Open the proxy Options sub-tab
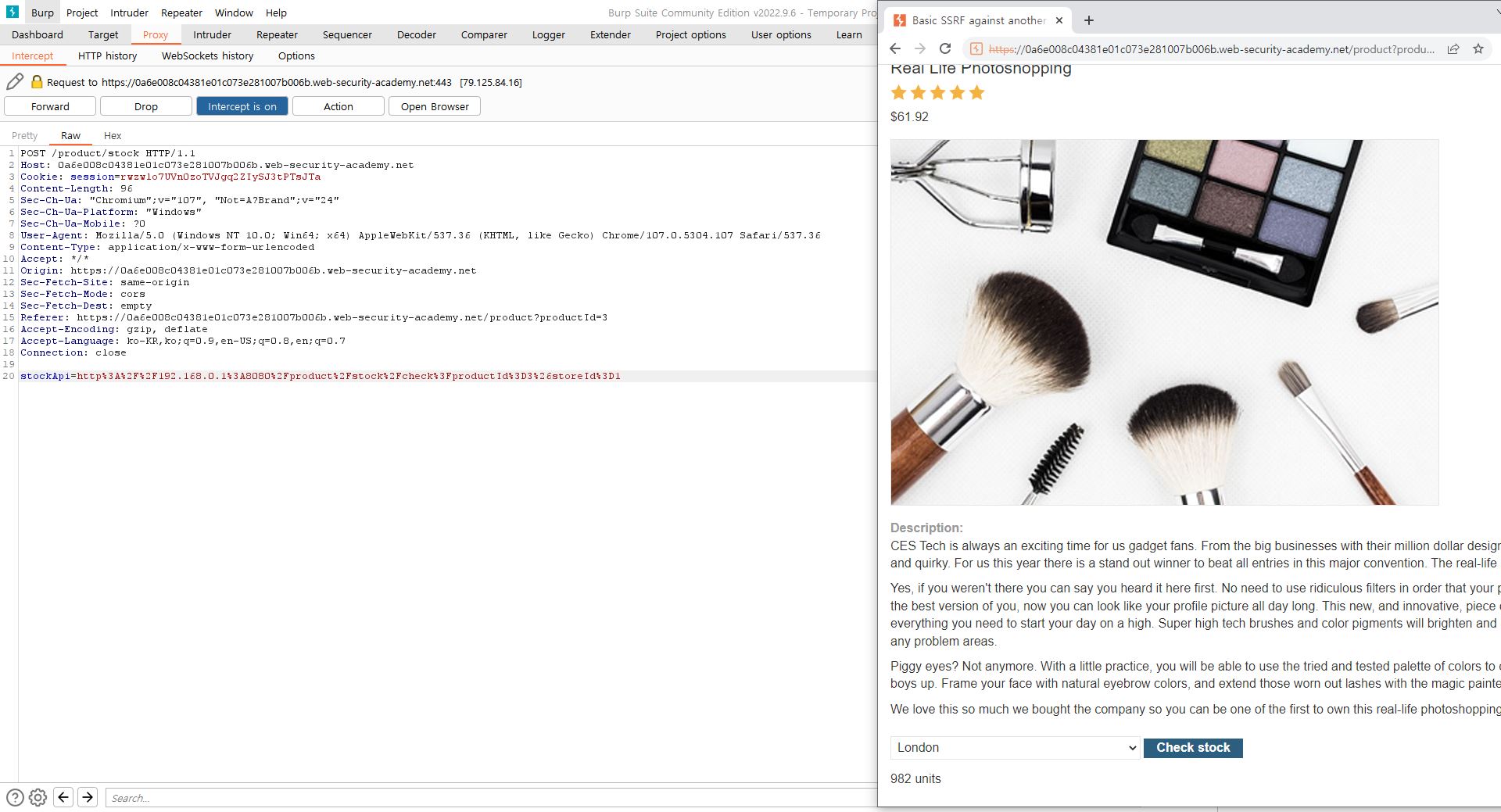The width and height of the screenshot is (1501, 812). click(296, 55)
